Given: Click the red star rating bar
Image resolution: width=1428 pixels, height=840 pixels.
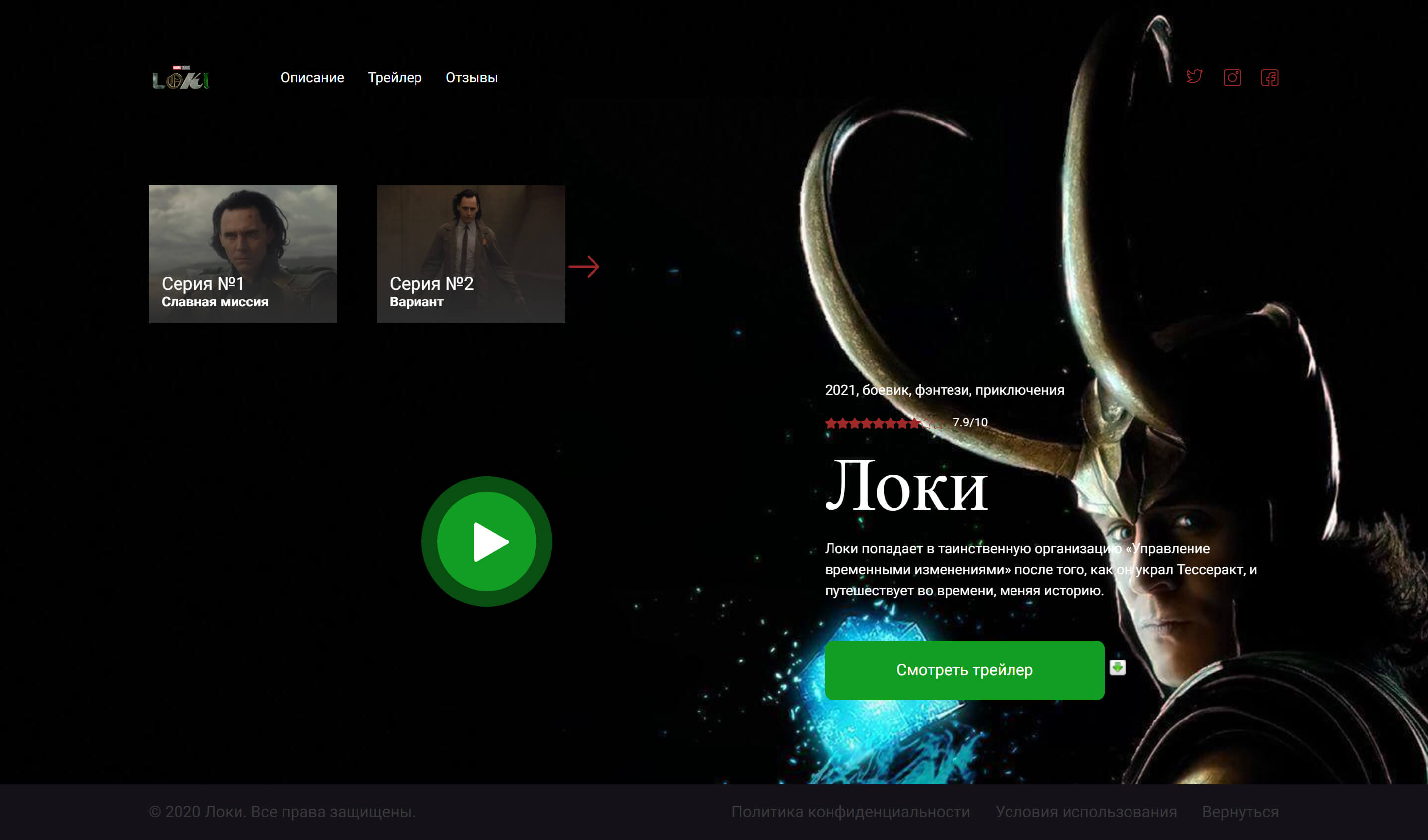Looking at the screenshot, I should click(884, 423).
